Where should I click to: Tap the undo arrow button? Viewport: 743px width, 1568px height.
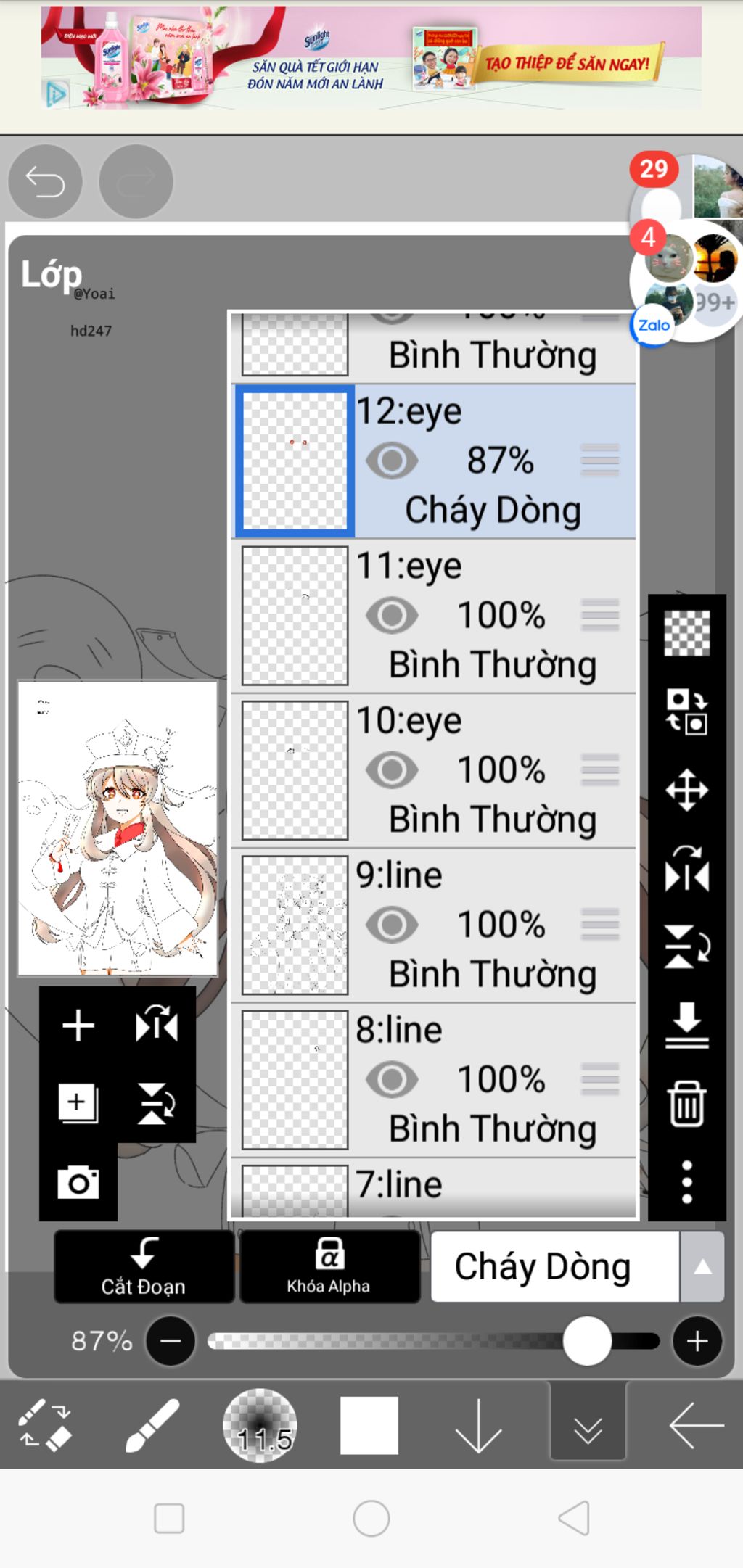[x=45, y=181]
